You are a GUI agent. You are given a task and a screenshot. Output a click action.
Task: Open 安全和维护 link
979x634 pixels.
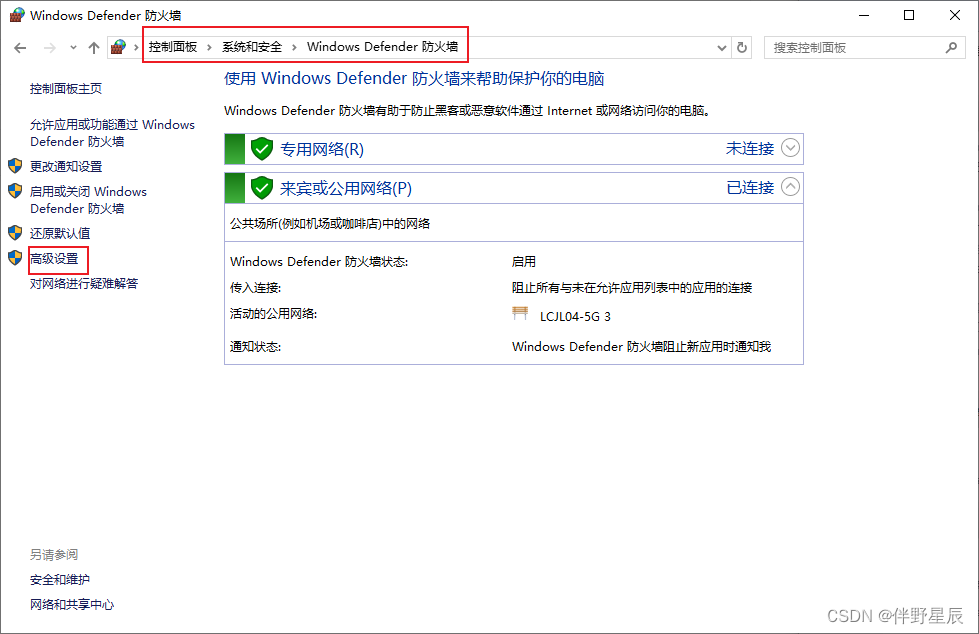pos(60,580)
